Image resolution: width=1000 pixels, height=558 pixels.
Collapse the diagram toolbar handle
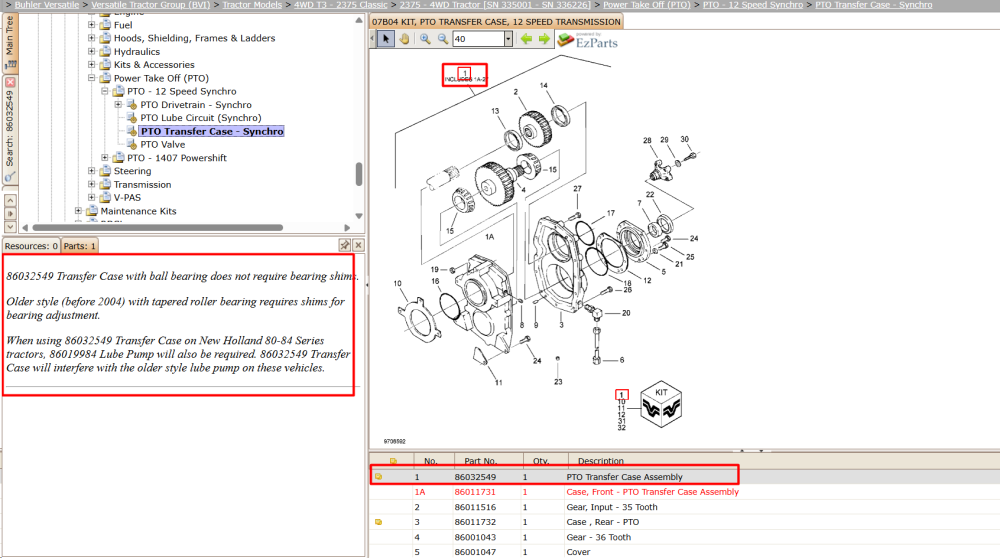(372, 39)
